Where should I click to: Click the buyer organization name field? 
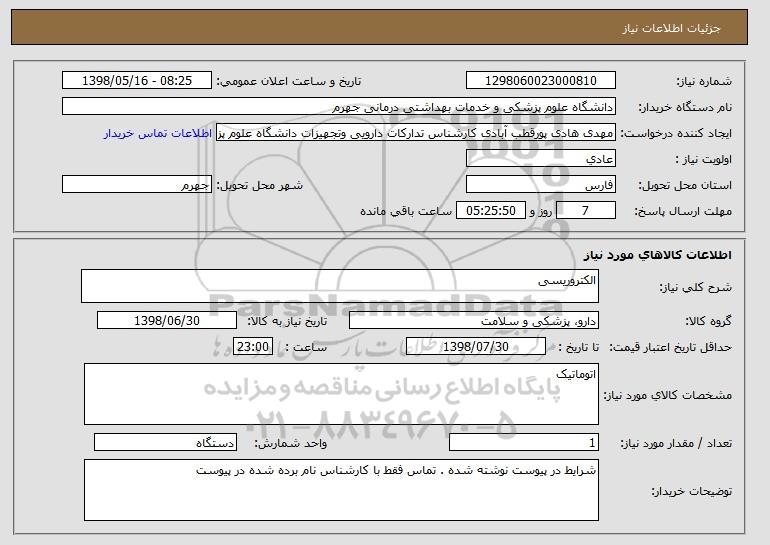click(339, 107)
